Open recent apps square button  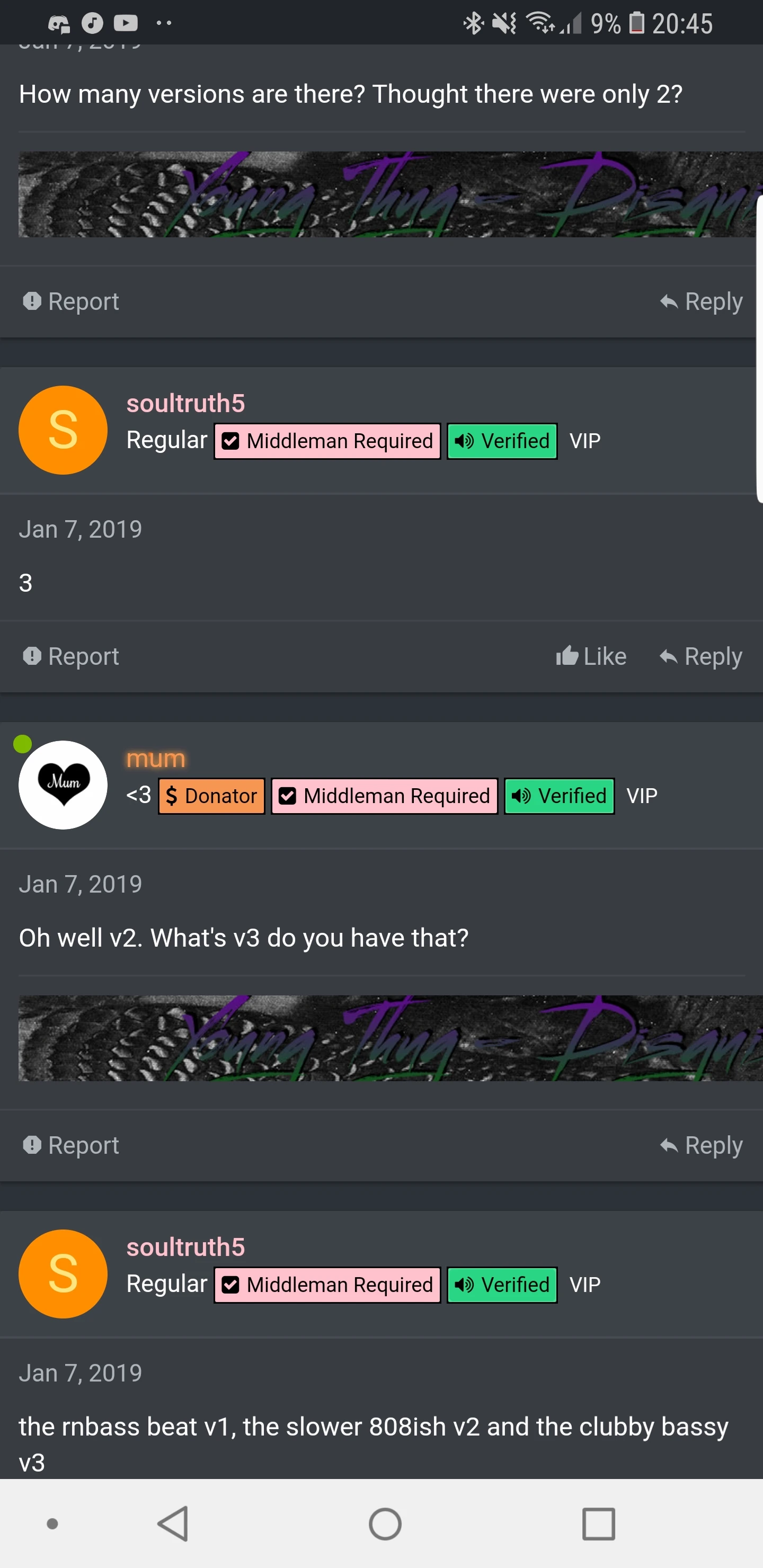[x=599, y=1524]
